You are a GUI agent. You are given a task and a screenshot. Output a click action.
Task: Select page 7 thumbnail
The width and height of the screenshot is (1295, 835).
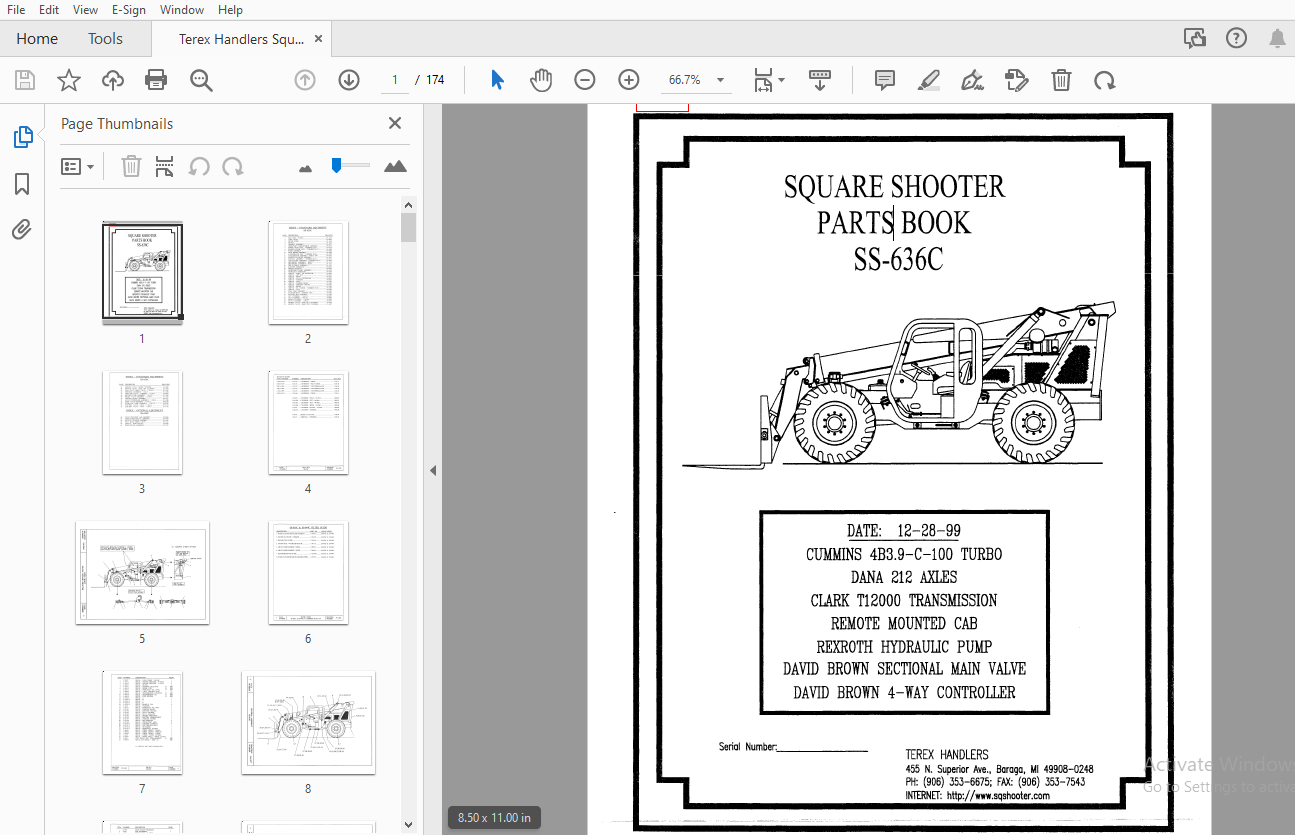click(142, 723)
